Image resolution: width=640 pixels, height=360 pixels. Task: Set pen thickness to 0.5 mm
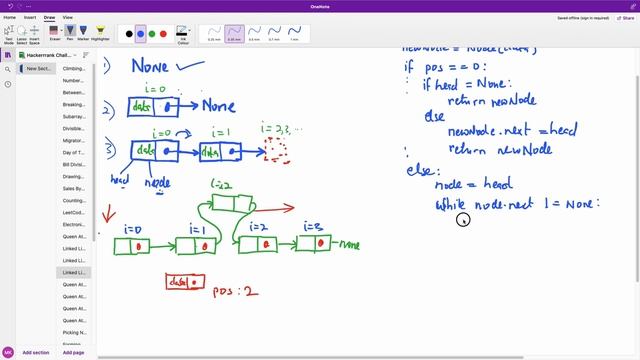(254, 34)
